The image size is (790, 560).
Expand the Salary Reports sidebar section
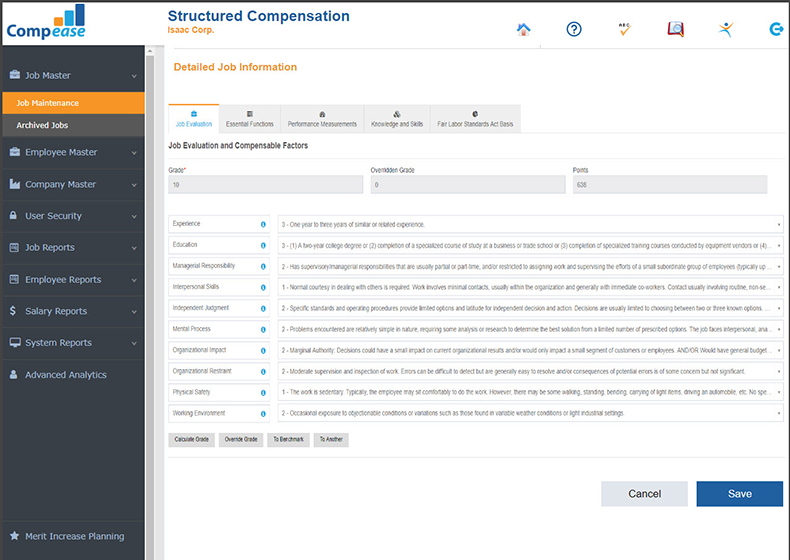point(72,311)
